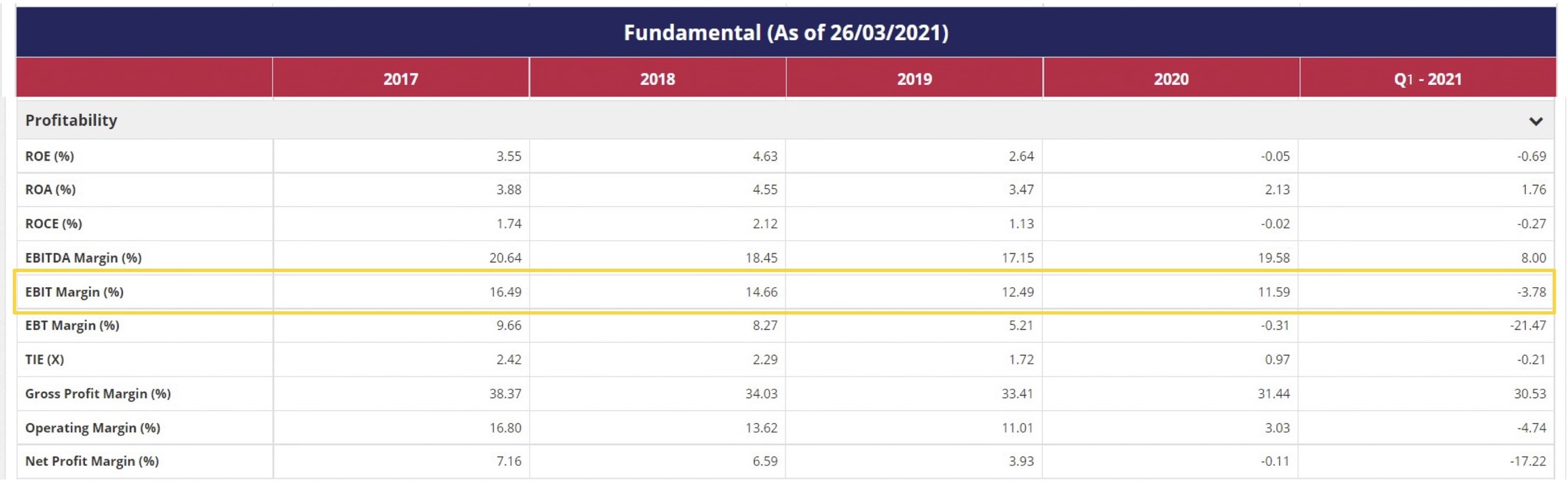Click the EBIT Margin 2017 value 16.49

505,292
